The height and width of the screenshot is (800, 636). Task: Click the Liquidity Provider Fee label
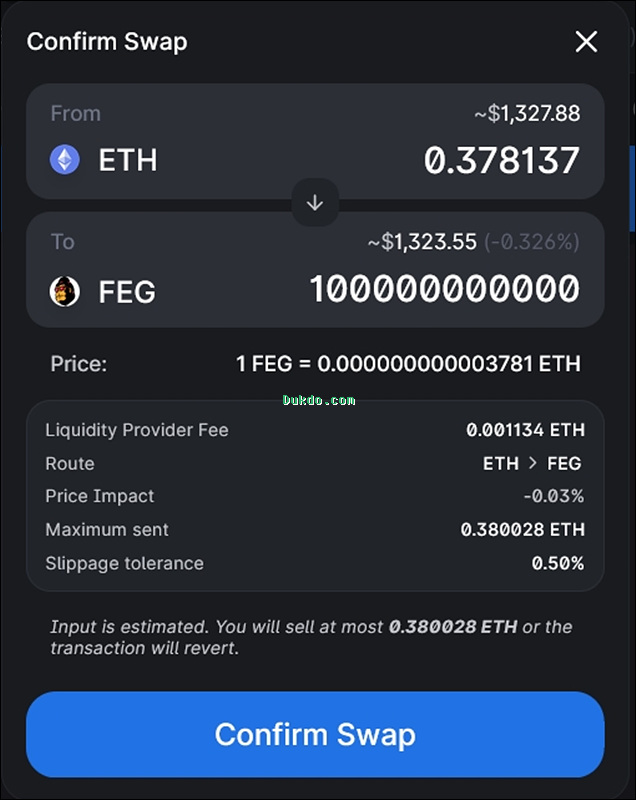[137, 430]
